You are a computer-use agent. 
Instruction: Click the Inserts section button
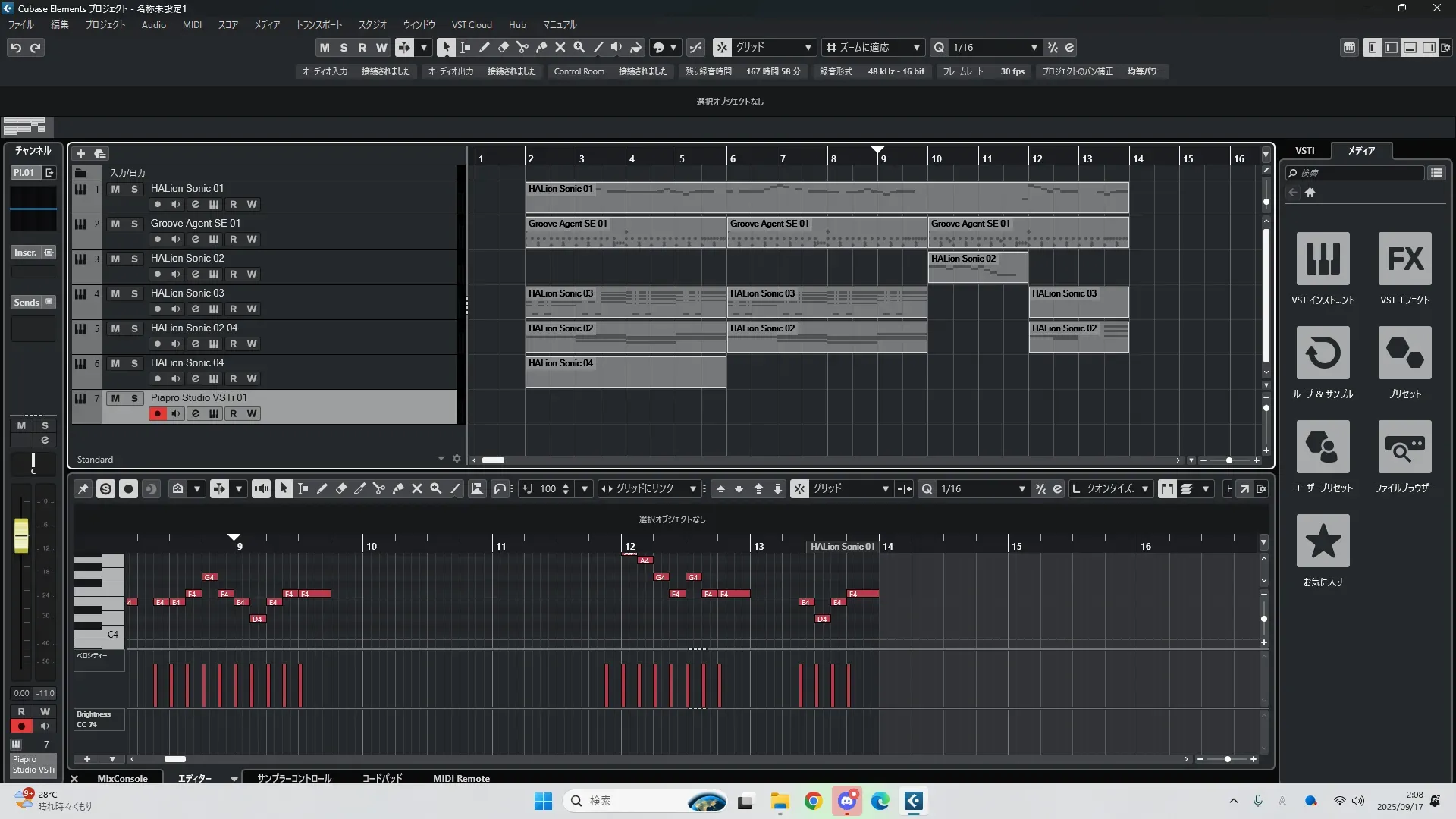coord(26,253)
